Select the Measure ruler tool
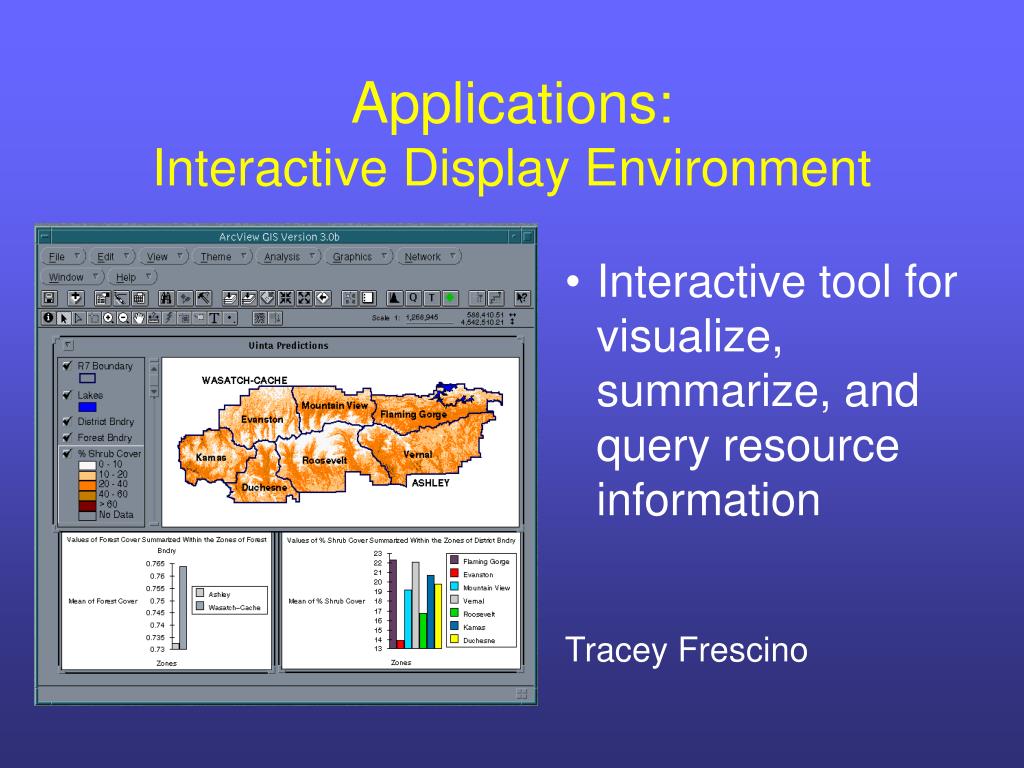 pyautogui.click(x=153, y=318)
